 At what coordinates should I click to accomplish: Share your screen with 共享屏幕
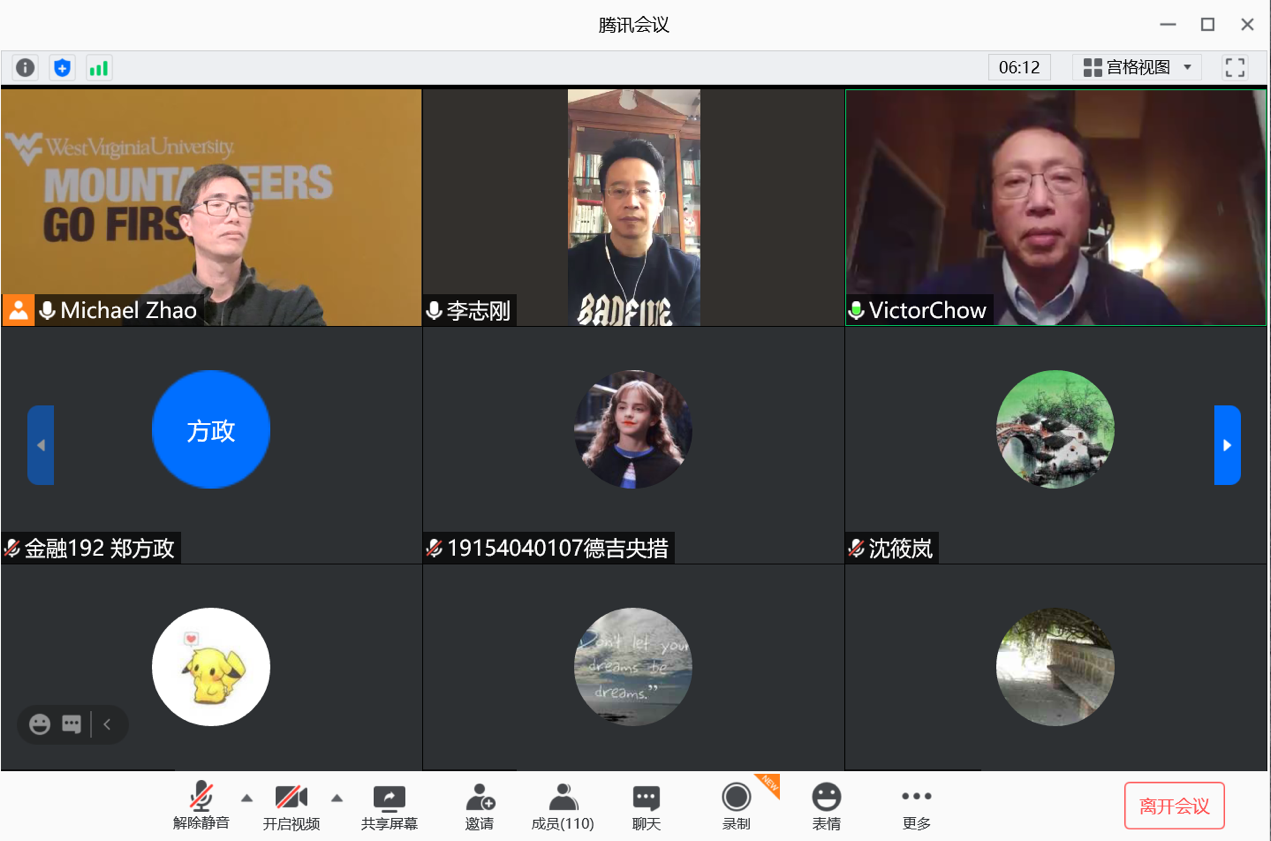tap(388, 806)
